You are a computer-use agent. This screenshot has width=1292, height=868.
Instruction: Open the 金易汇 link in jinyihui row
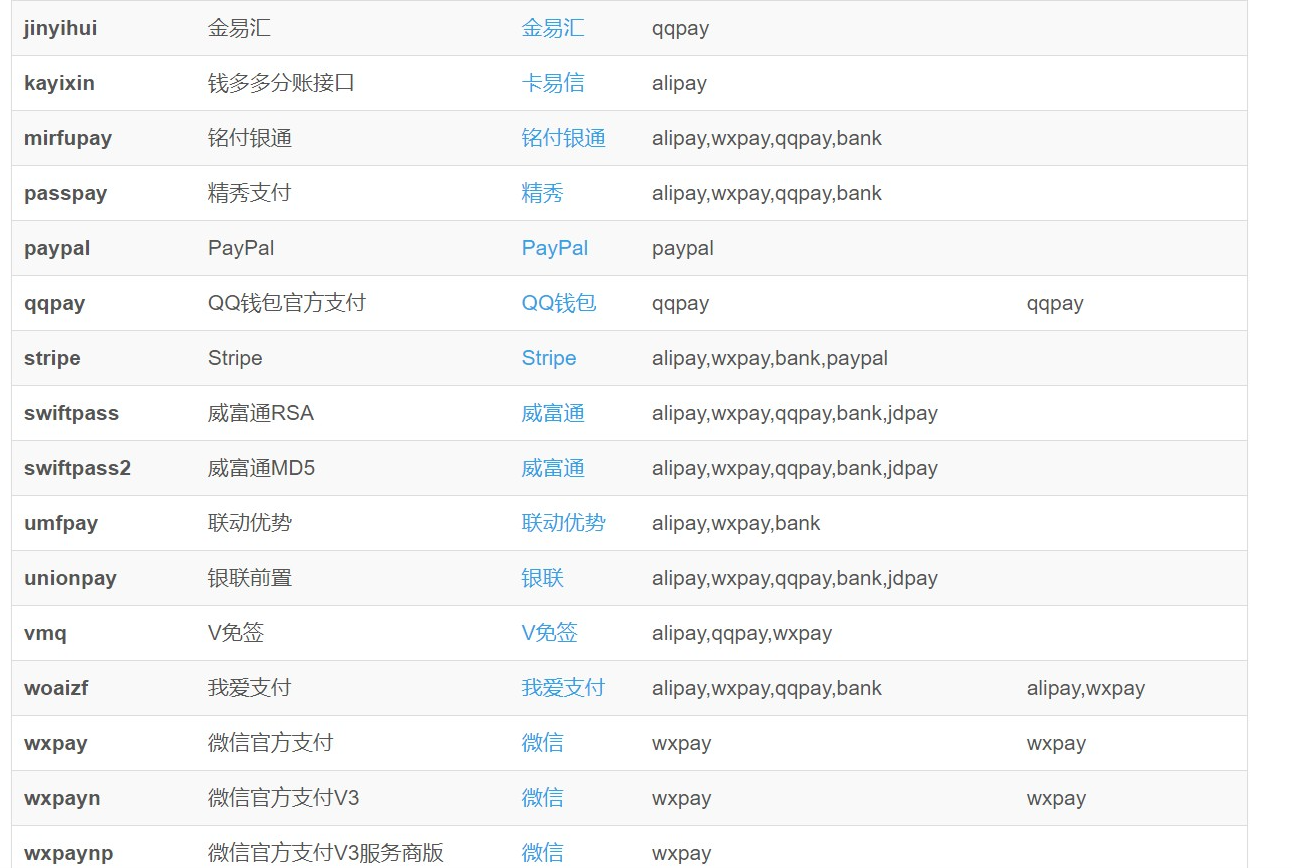pyautogui.click(x=553, y=28)
